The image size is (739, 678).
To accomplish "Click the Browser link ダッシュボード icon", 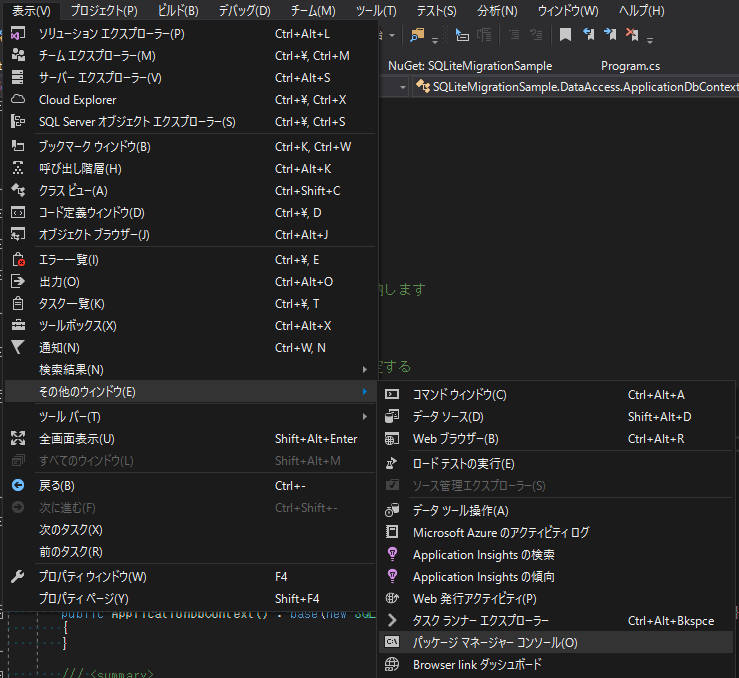I will tap(392, 664).
